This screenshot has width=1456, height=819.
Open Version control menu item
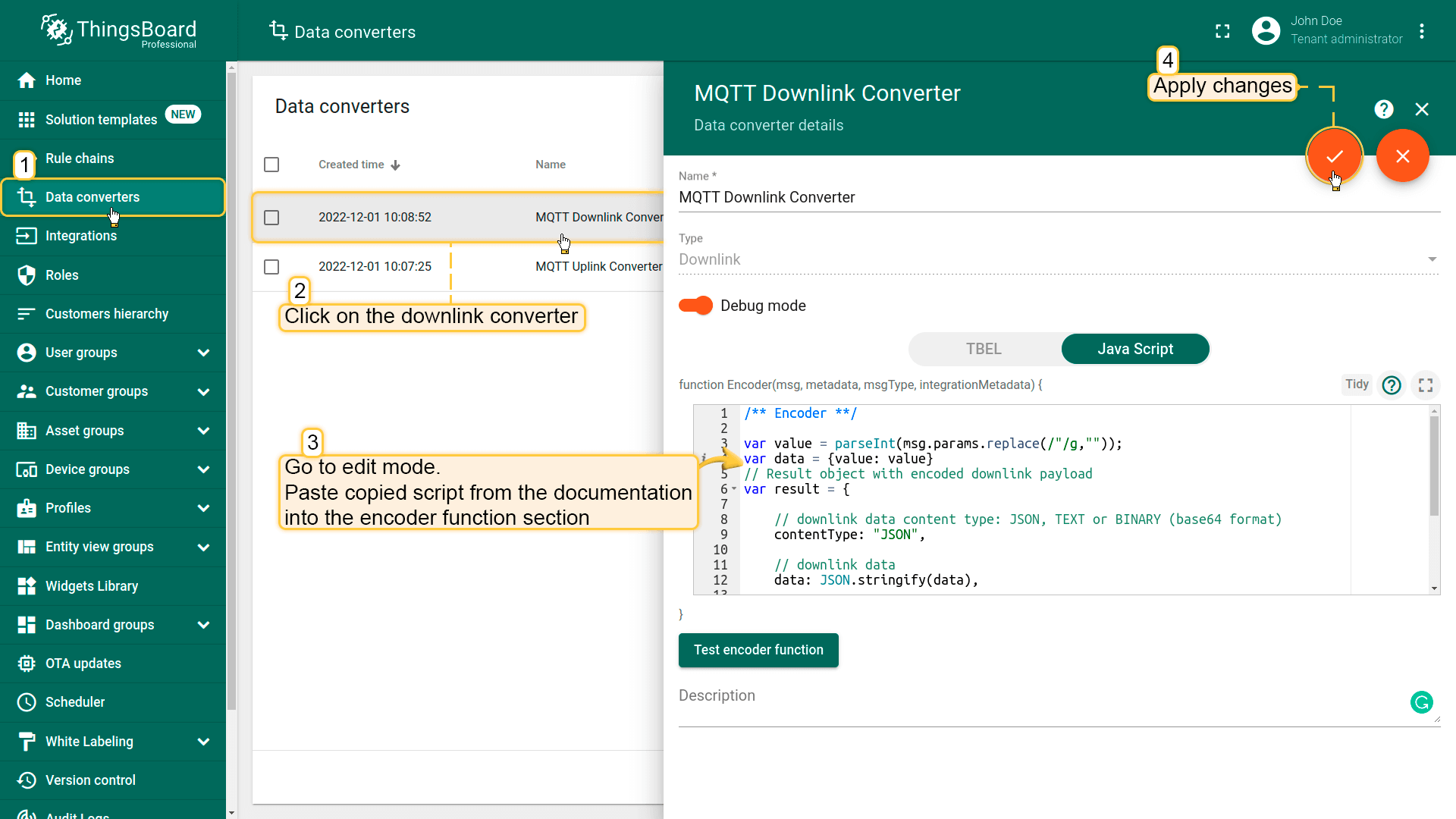point(113,780)
